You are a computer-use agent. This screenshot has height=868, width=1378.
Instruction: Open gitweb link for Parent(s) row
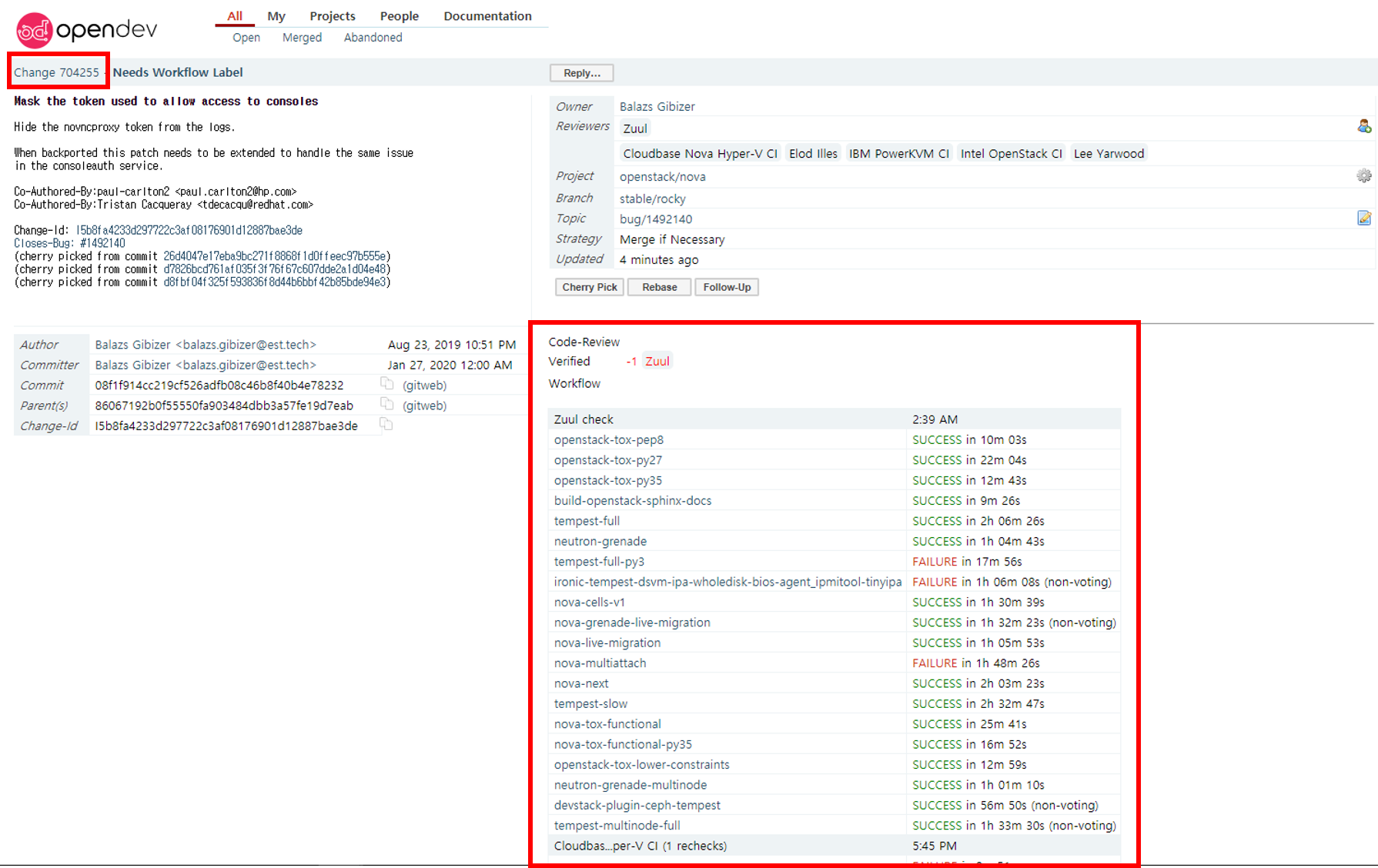click(424, 406)
